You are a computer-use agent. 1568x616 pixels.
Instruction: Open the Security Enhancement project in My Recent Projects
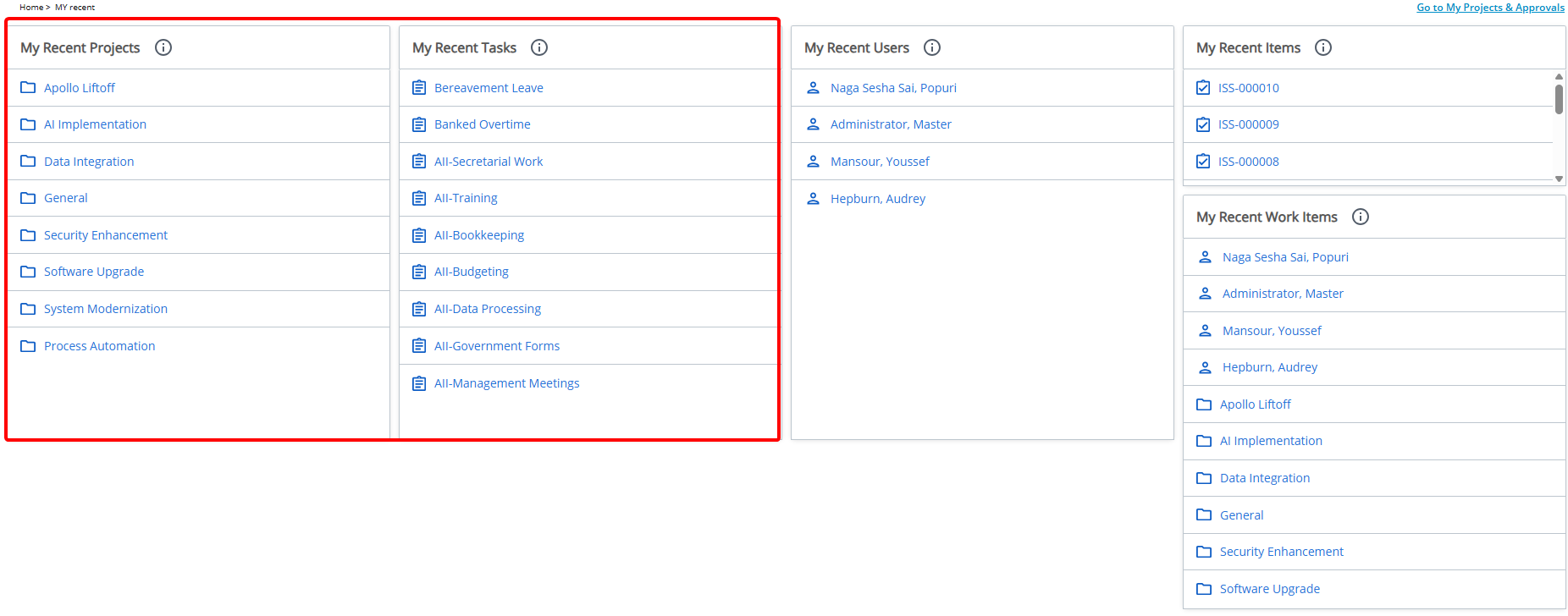(x=106, y=235)
